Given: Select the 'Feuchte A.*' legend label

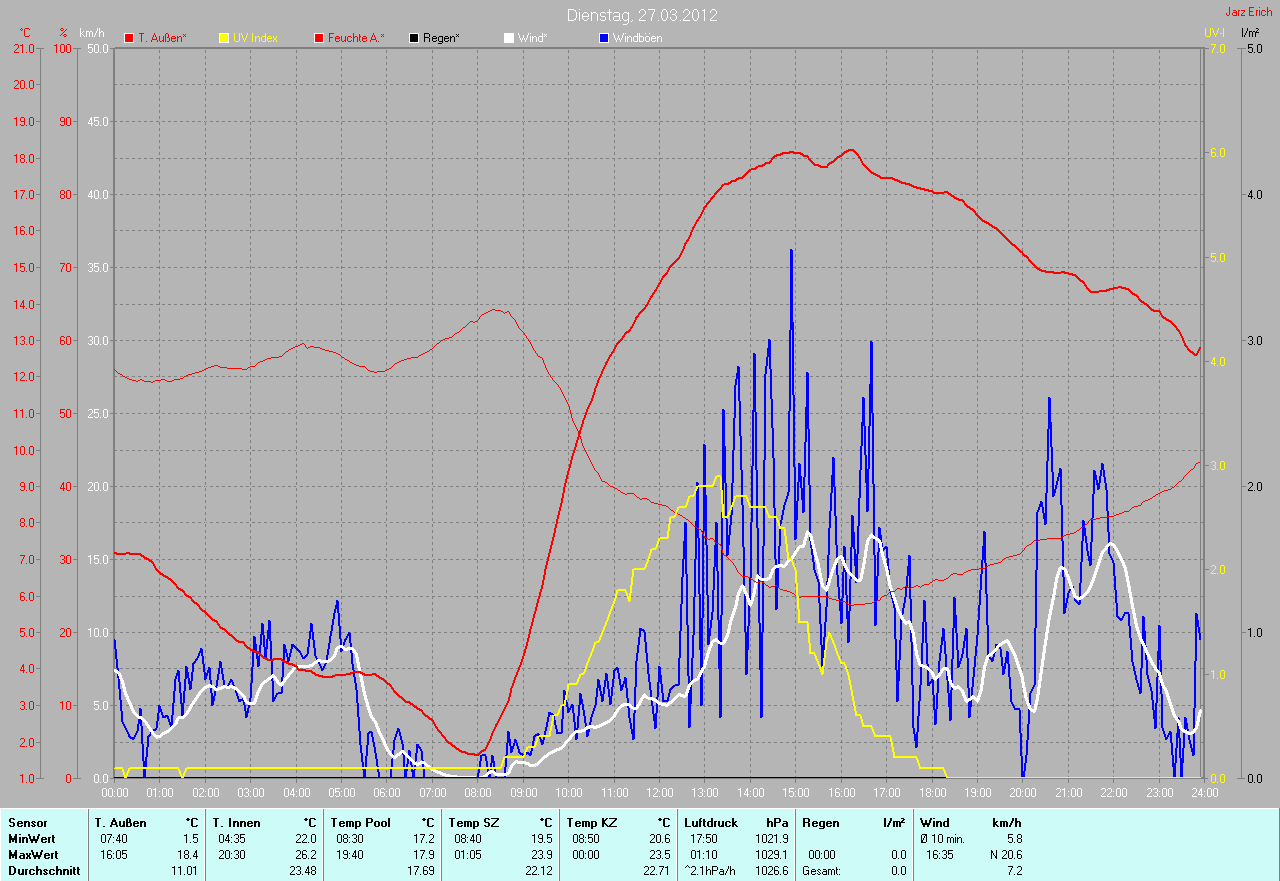Looking at the screenshot, I should click(x=356, y=38).
